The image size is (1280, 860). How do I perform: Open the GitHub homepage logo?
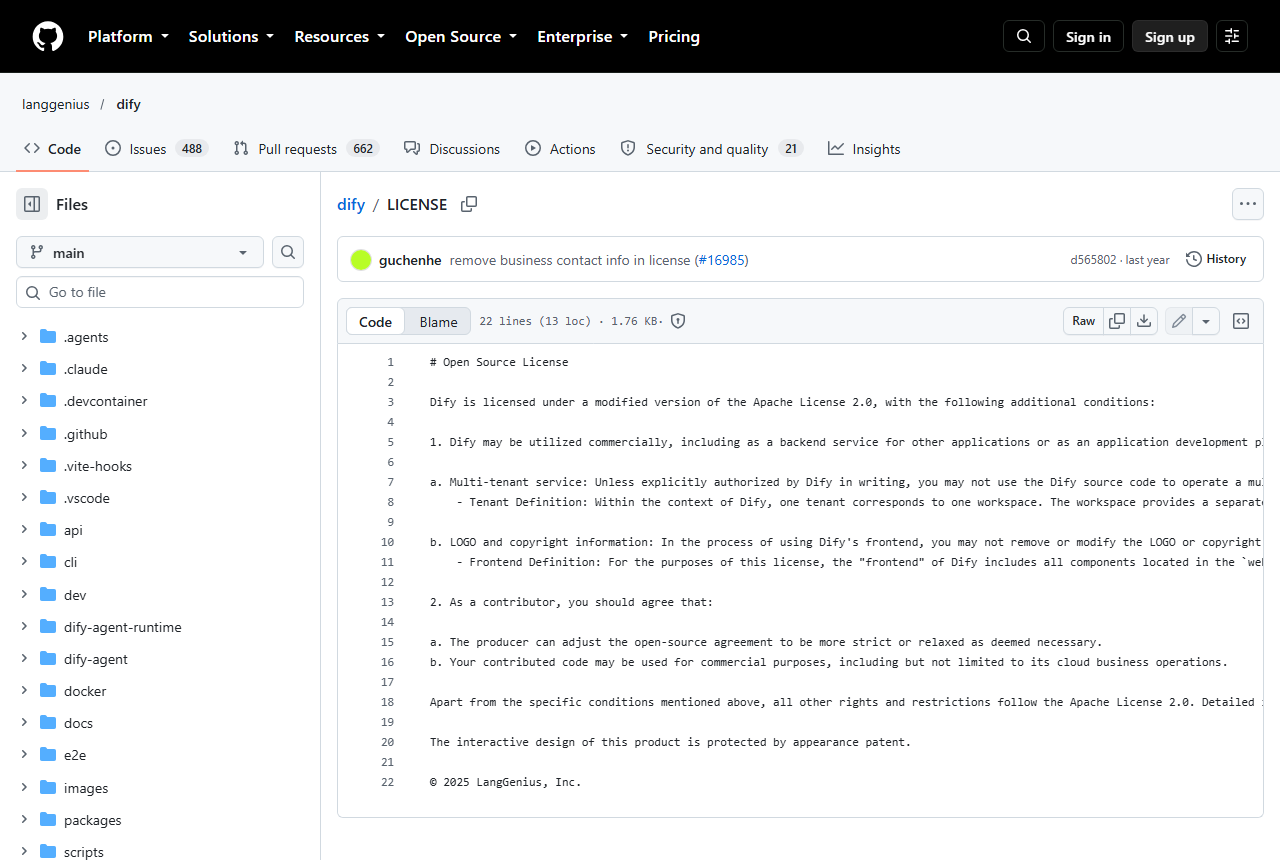click(48, 37)
